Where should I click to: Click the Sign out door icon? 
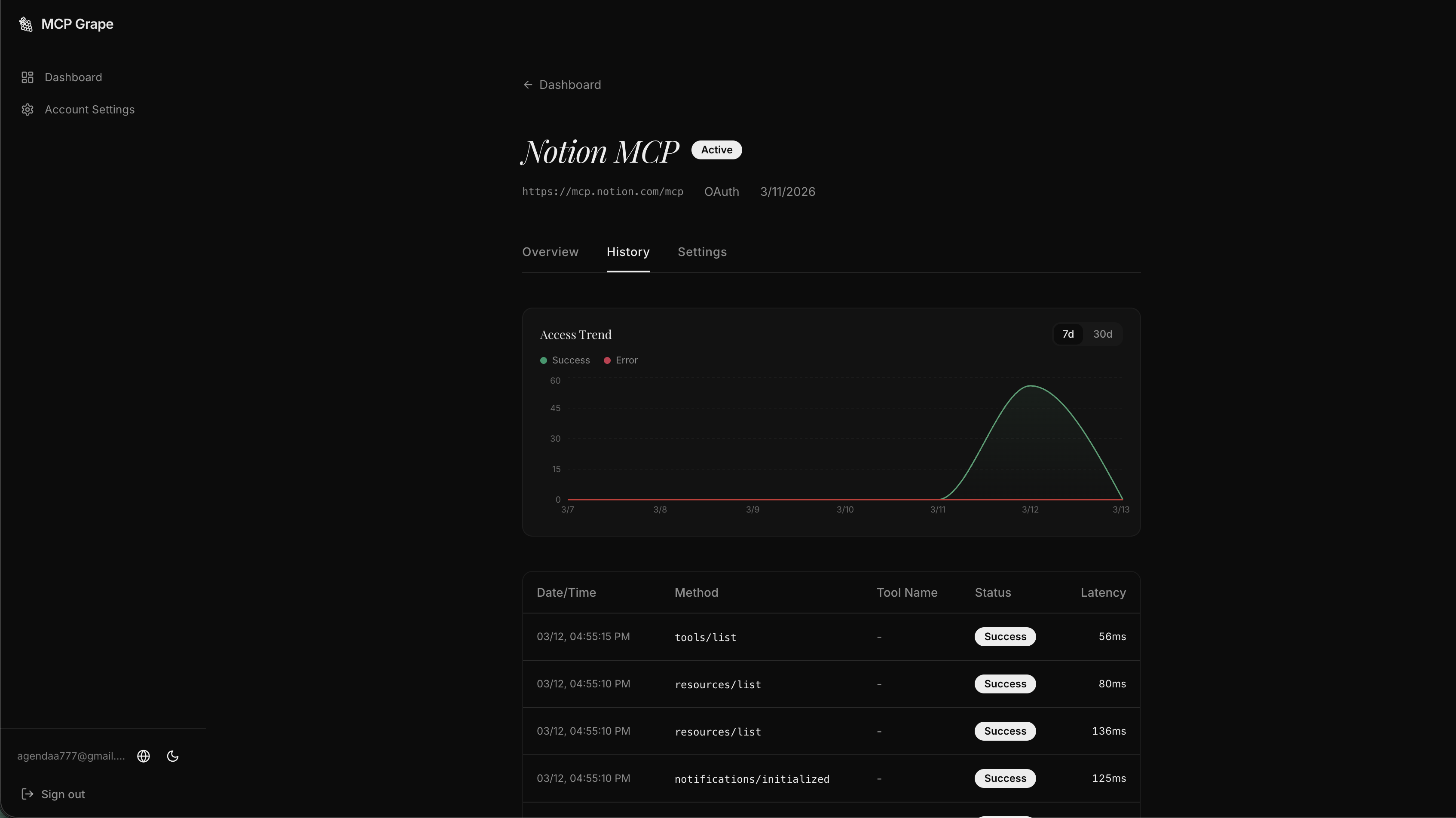click(x=27, y=794)
